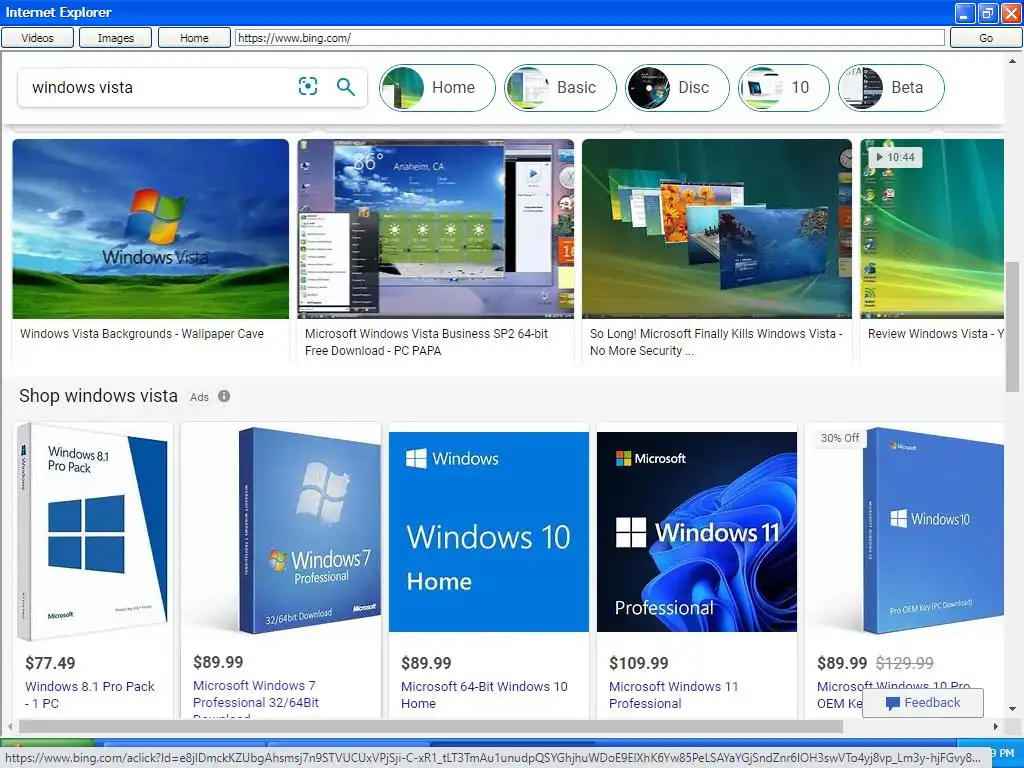Open the Vista Business SP2 screenshot thumbnail

pyautogui.click(x=436, y=229)
